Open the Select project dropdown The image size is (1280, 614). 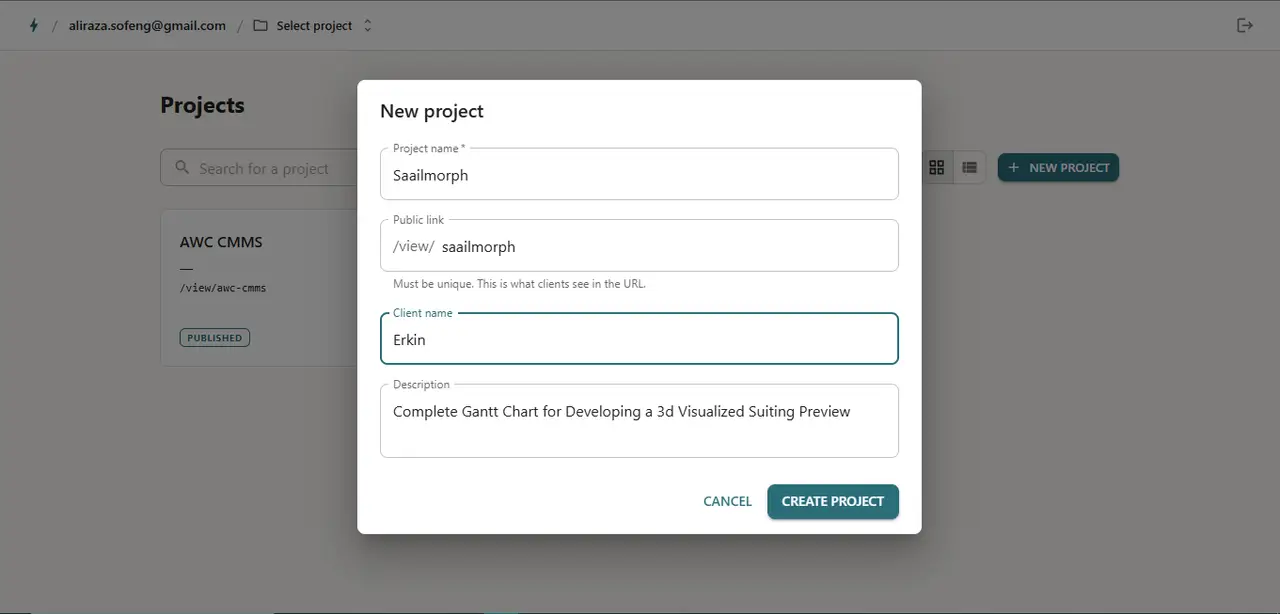[x=312, y=26]
